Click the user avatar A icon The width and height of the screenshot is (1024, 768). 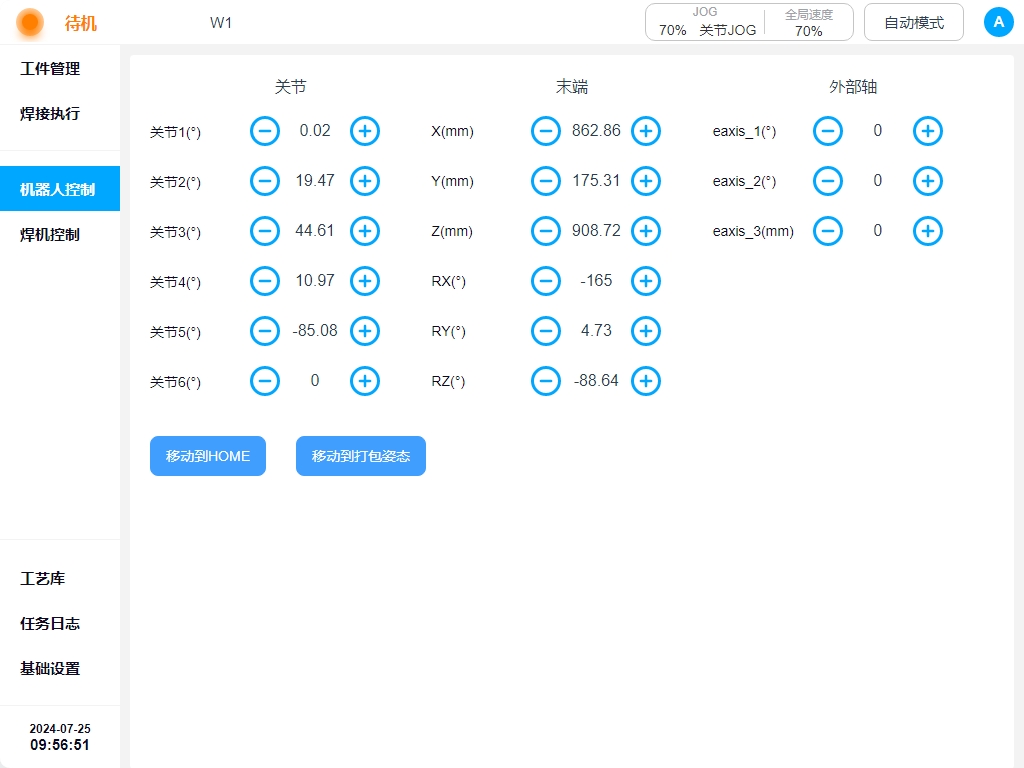[998, 22]
